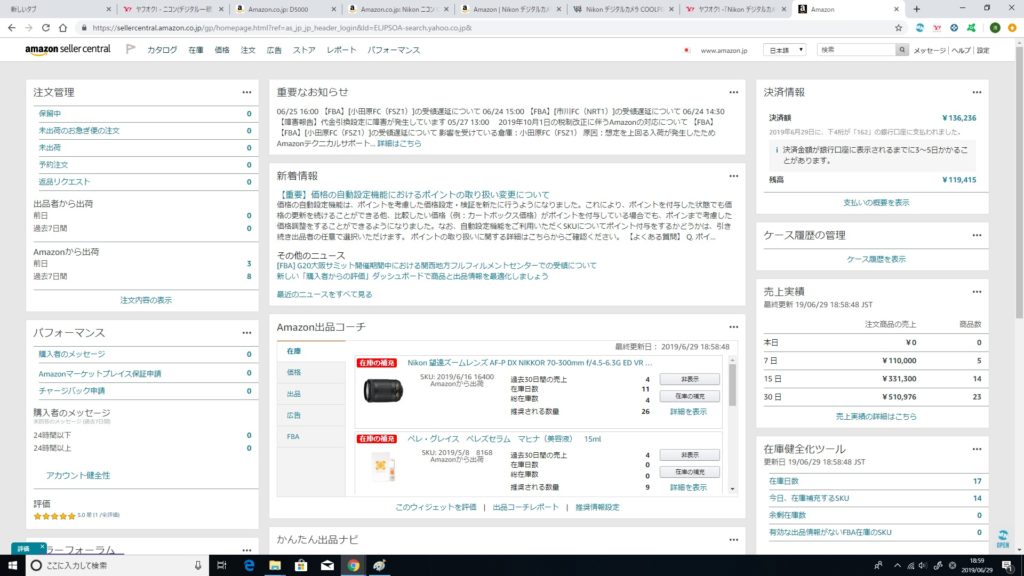Open ケース履歴の管理 widget options menu

977,236
